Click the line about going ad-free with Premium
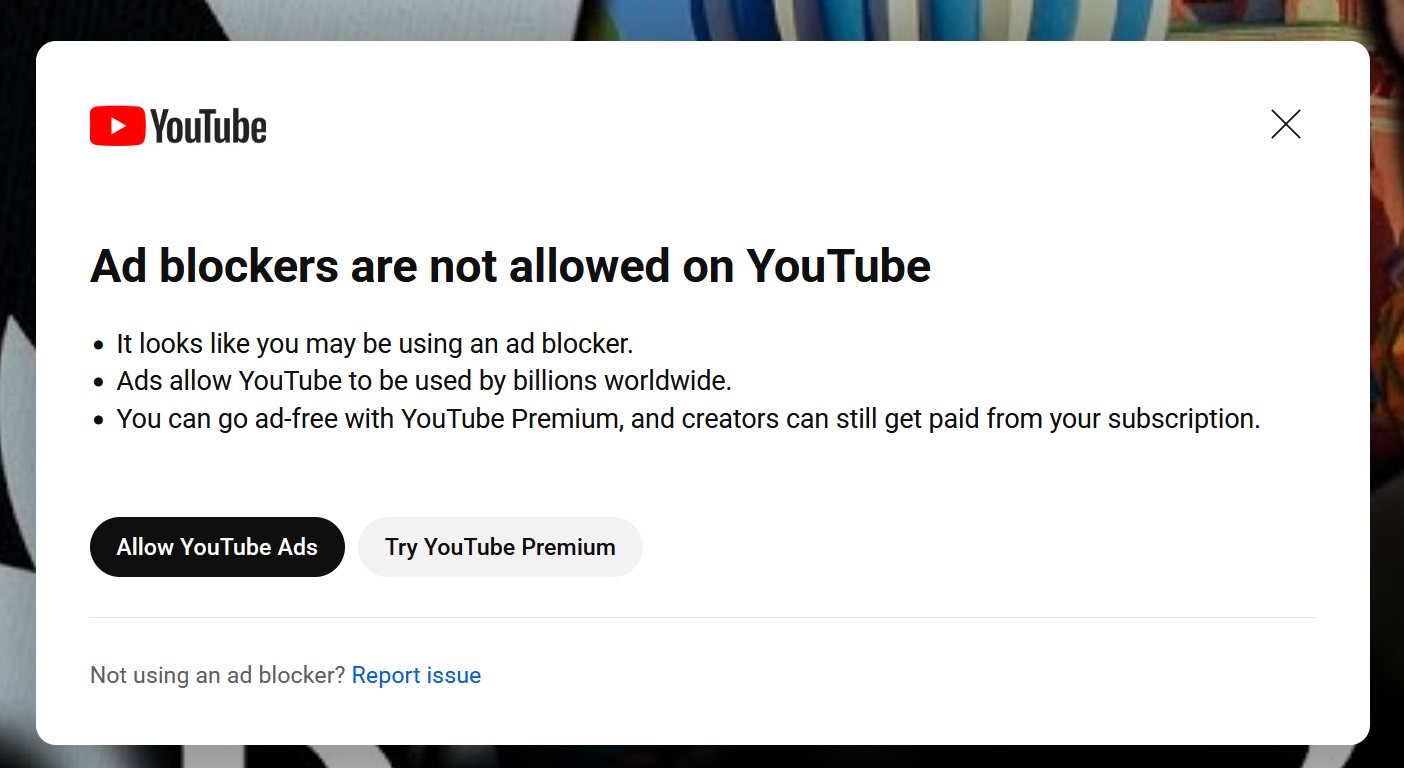This screenshot has height=768, width=1404. [x=688, y=419]
